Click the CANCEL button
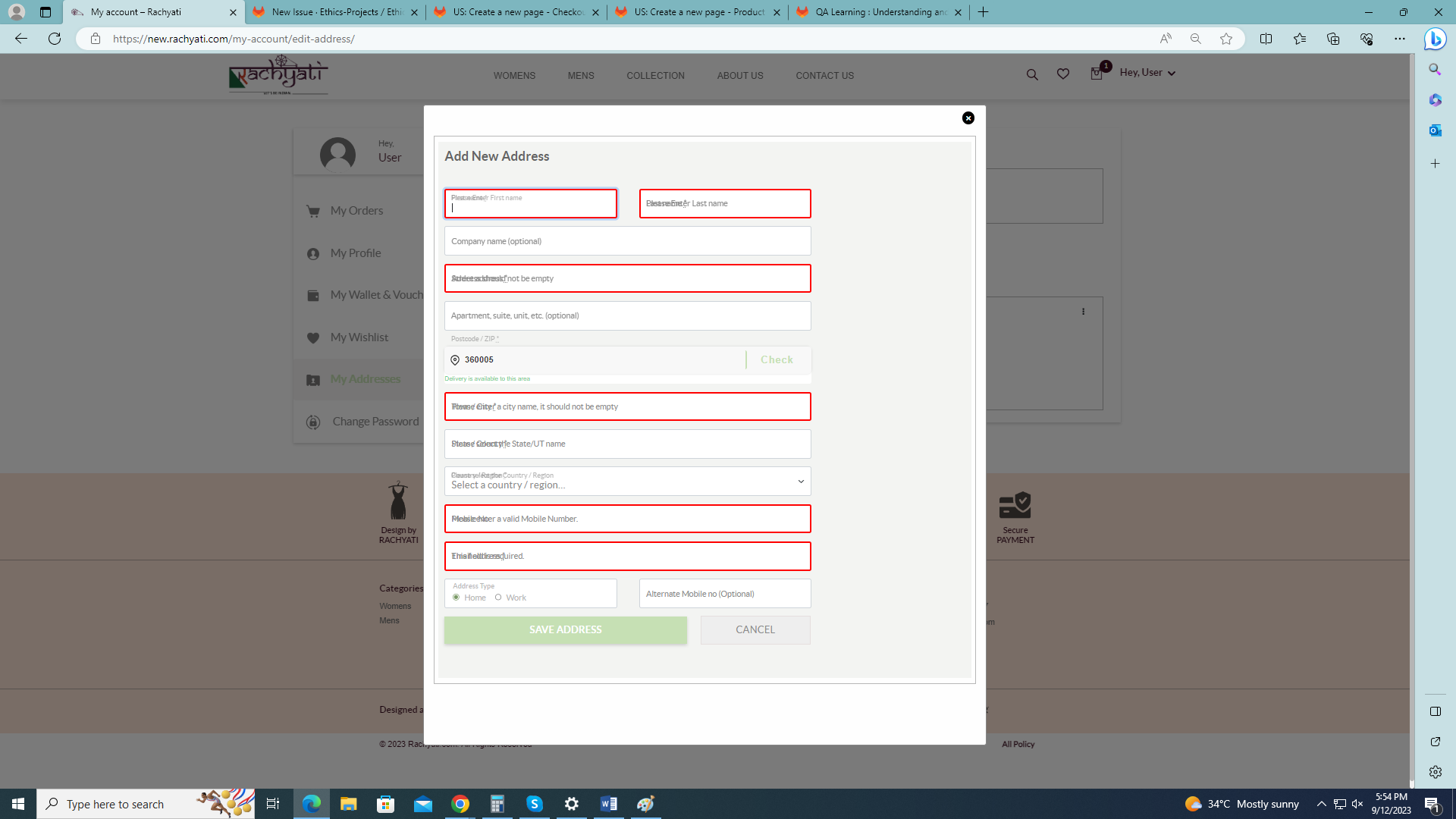 (755, 630)
